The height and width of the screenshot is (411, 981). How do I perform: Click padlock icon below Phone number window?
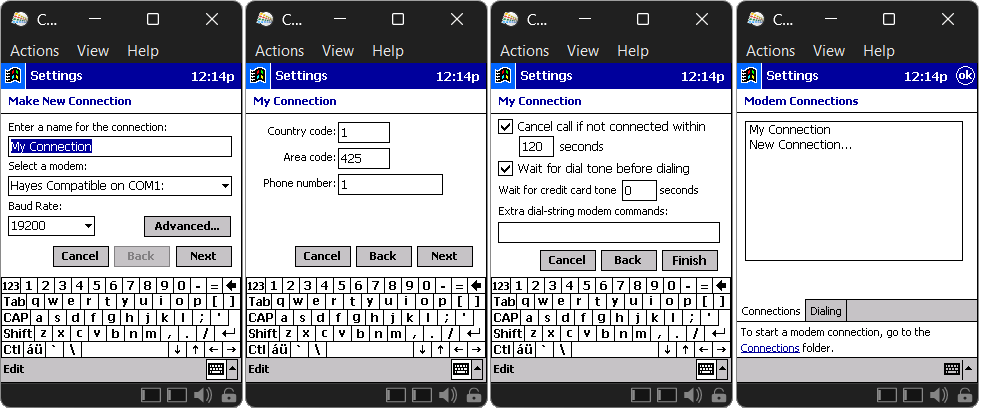(x=474, y=395)
